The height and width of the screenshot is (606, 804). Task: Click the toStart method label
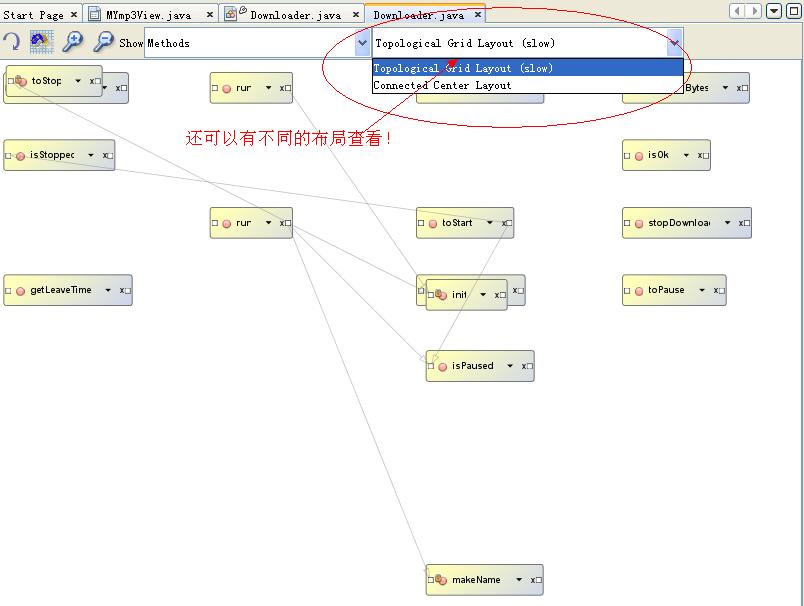[x=457, y=223]
